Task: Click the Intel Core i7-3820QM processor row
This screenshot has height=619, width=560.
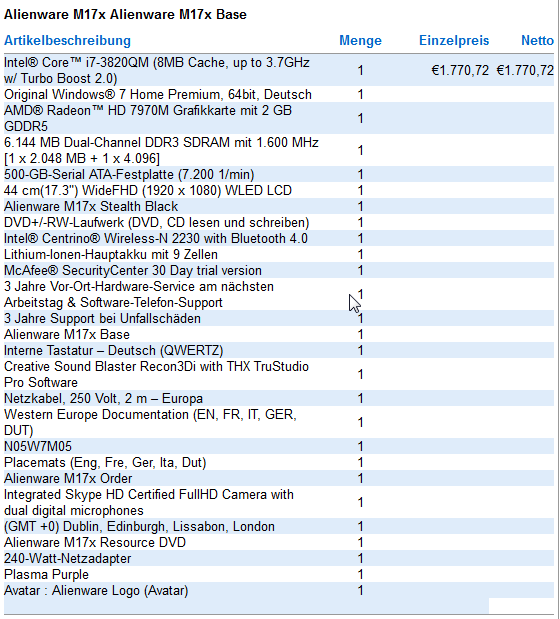Action: 279,70
